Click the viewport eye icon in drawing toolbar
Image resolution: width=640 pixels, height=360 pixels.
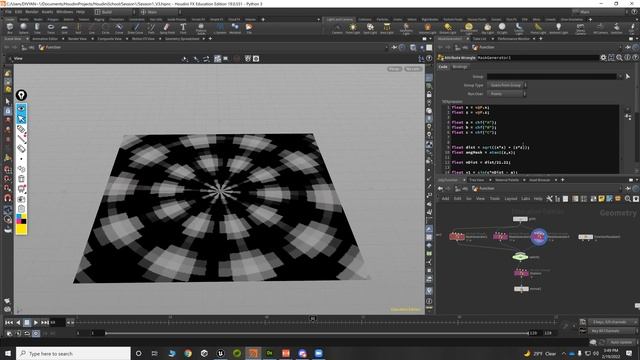[x=21, y=109]
